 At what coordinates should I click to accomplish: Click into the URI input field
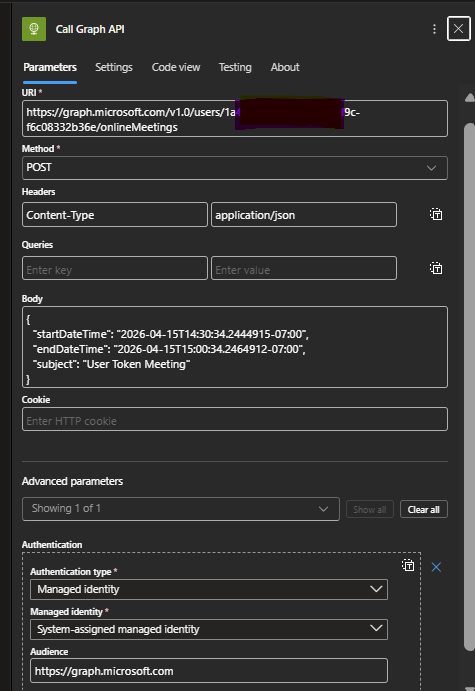click(235, 119)
